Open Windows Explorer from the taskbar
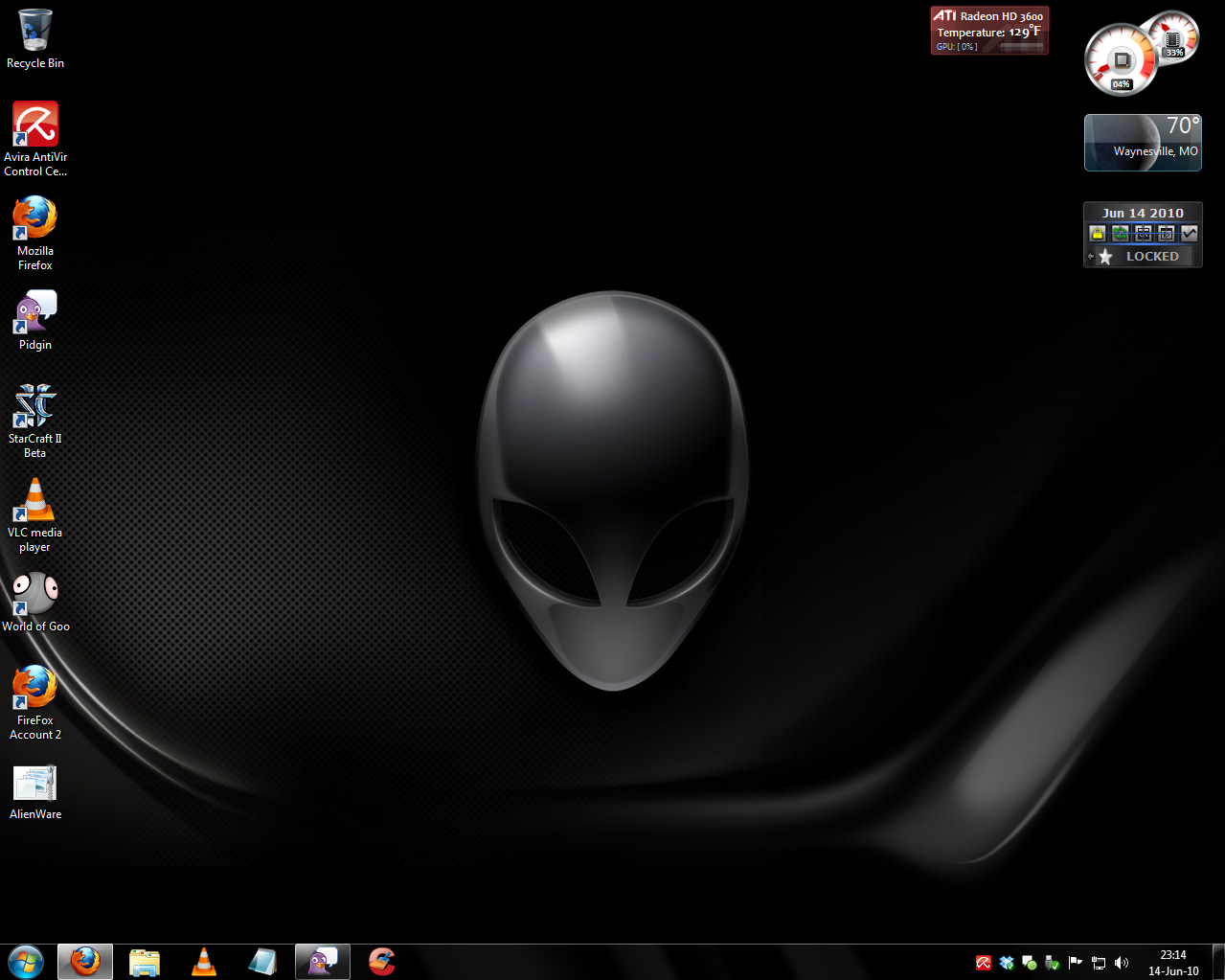The height and width of the screenshot is (980, 1225). 144,961
